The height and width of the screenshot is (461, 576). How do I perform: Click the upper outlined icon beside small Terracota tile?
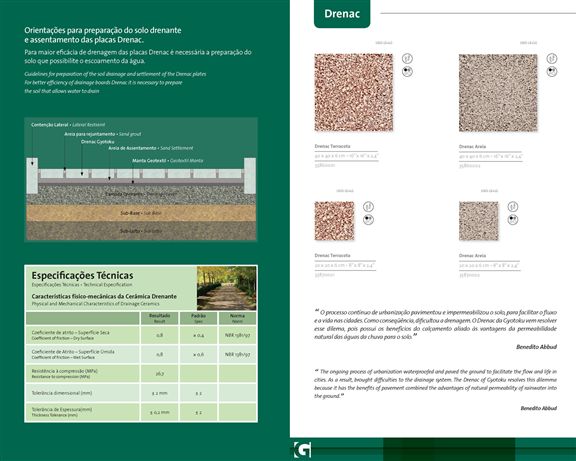point(368,206)
